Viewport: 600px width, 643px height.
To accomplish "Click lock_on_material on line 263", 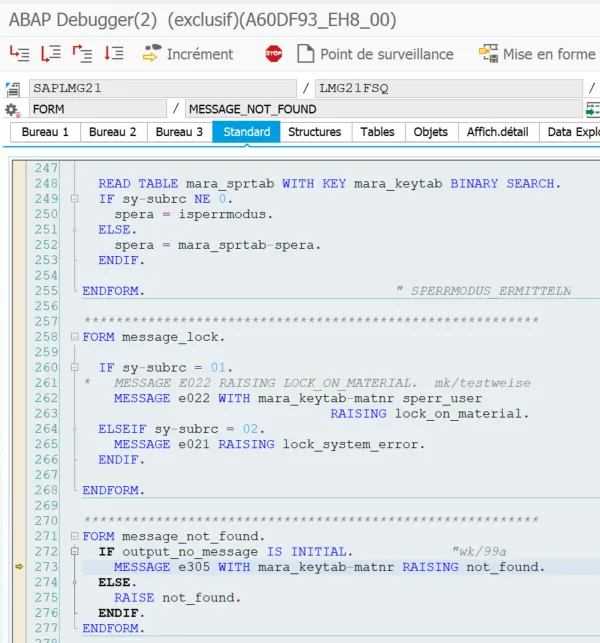I will point(458,414).
